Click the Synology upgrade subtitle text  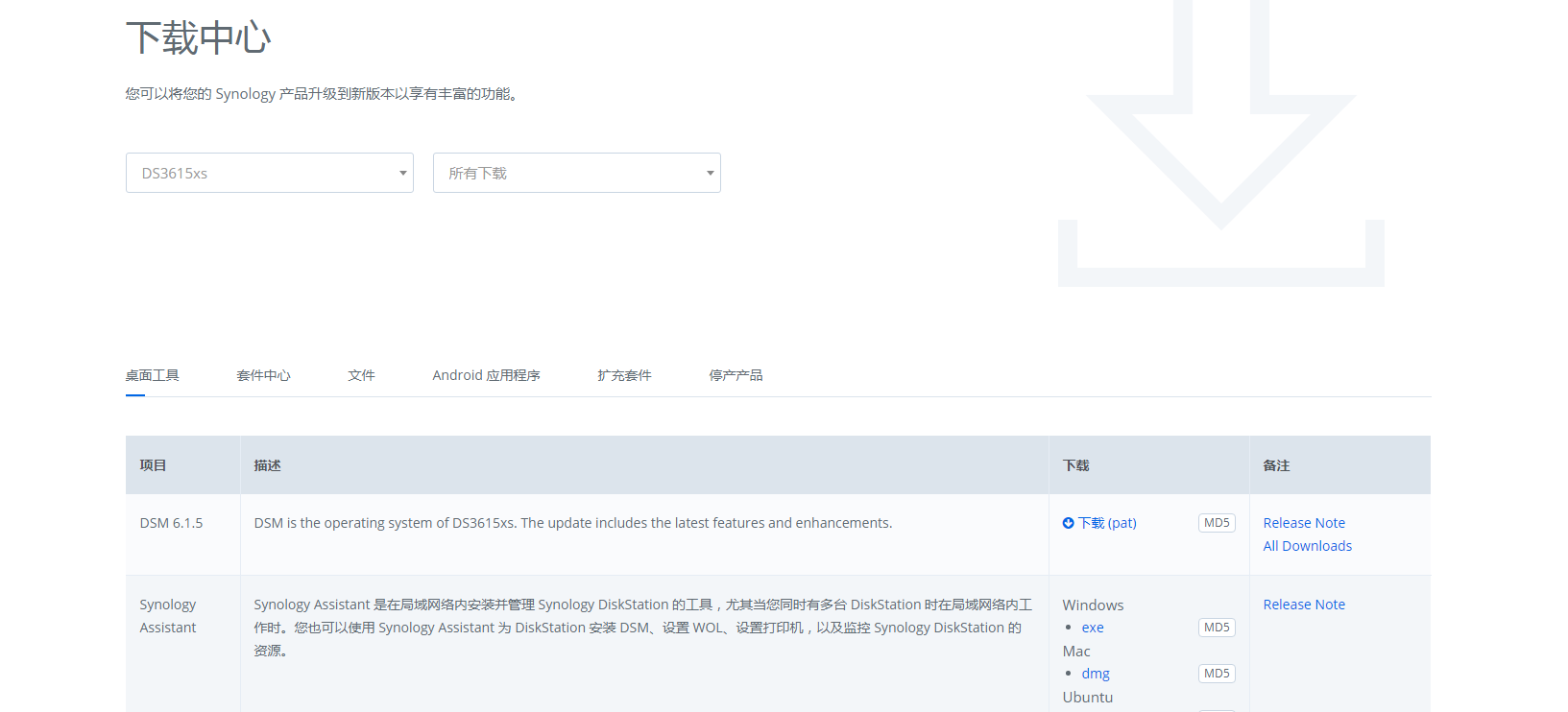click(324, 94)
